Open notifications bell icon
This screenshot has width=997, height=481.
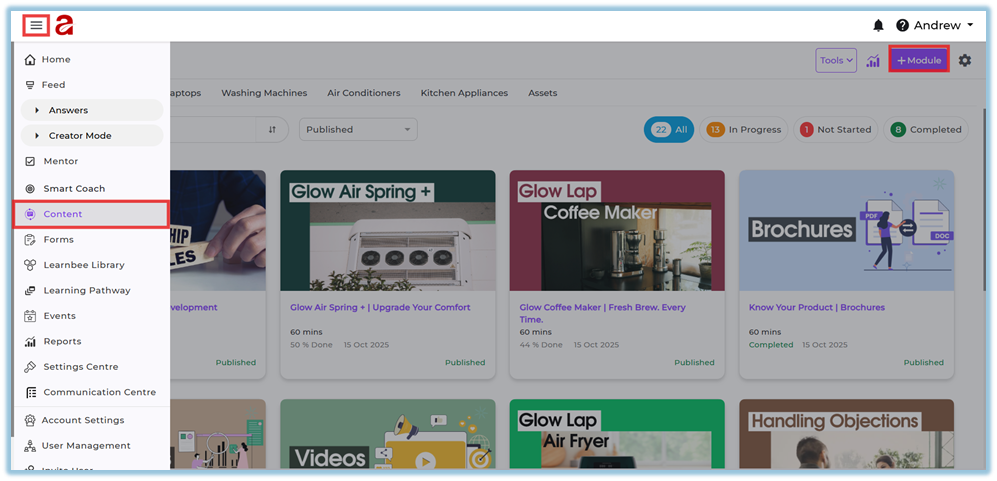point(878,26)
